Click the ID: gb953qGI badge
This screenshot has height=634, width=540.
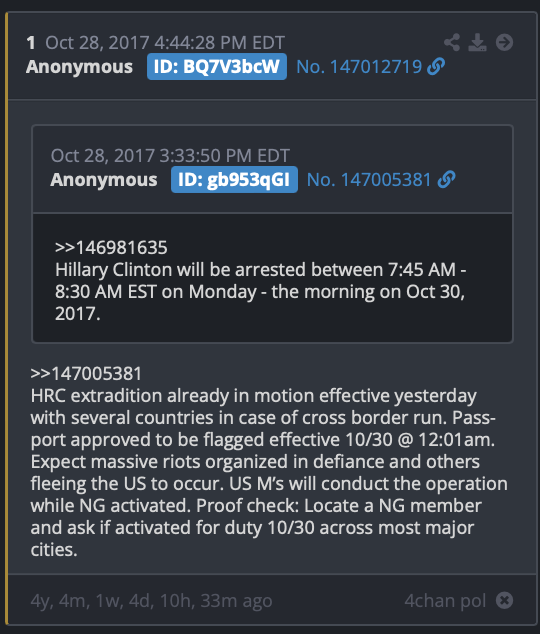click(234, 180)
